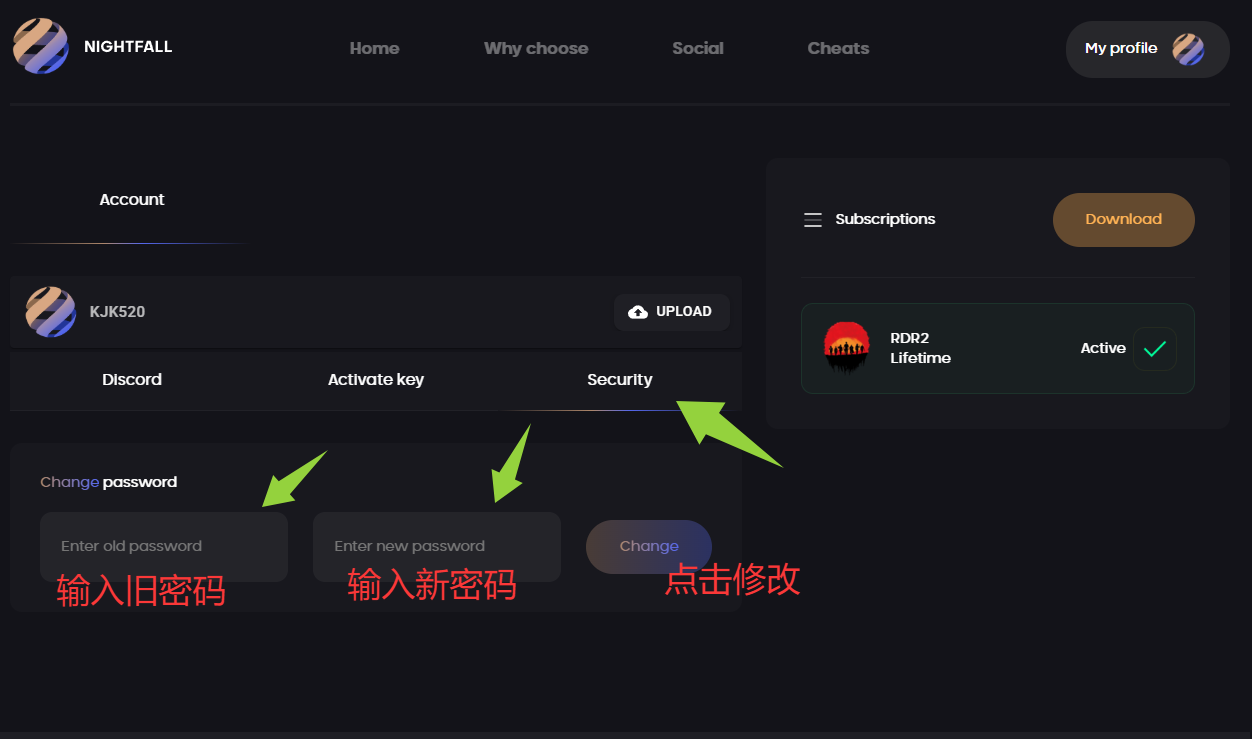Go to the Home nav item
Viewport: 1252px width, 739px height.
coord(374,48)
